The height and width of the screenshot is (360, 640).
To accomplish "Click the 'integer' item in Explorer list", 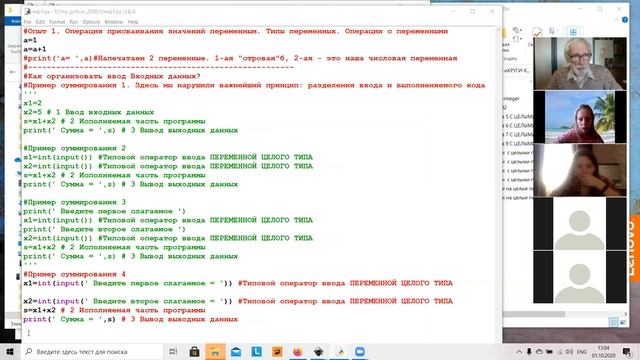I will pos(511,99).
